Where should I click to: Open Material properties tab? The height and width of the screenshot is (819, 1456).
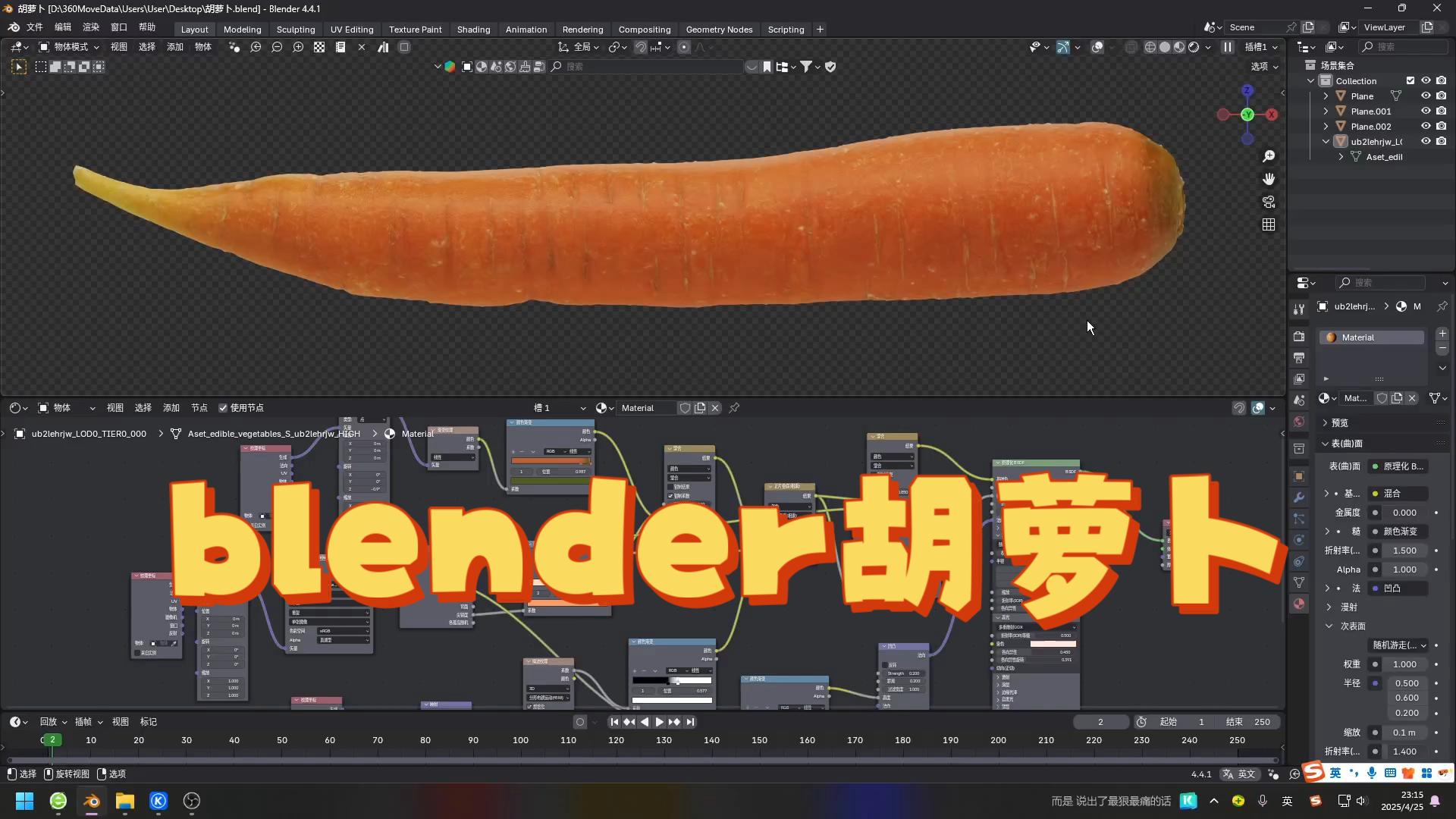tap(1299, 604)
